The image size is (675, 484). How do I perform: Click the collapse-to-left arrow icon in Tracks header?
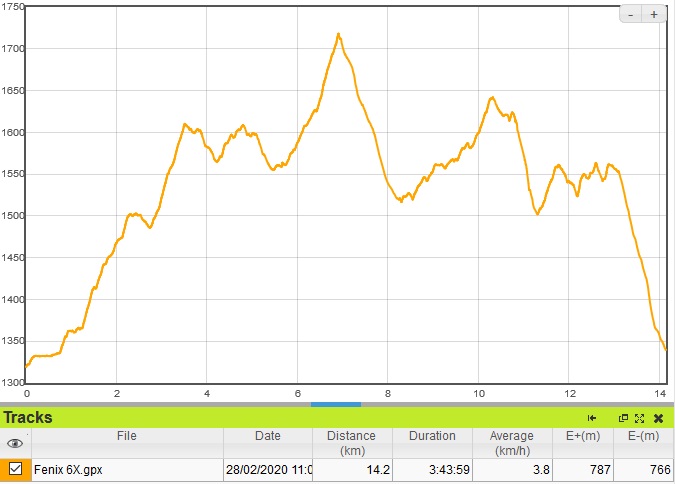592,418
